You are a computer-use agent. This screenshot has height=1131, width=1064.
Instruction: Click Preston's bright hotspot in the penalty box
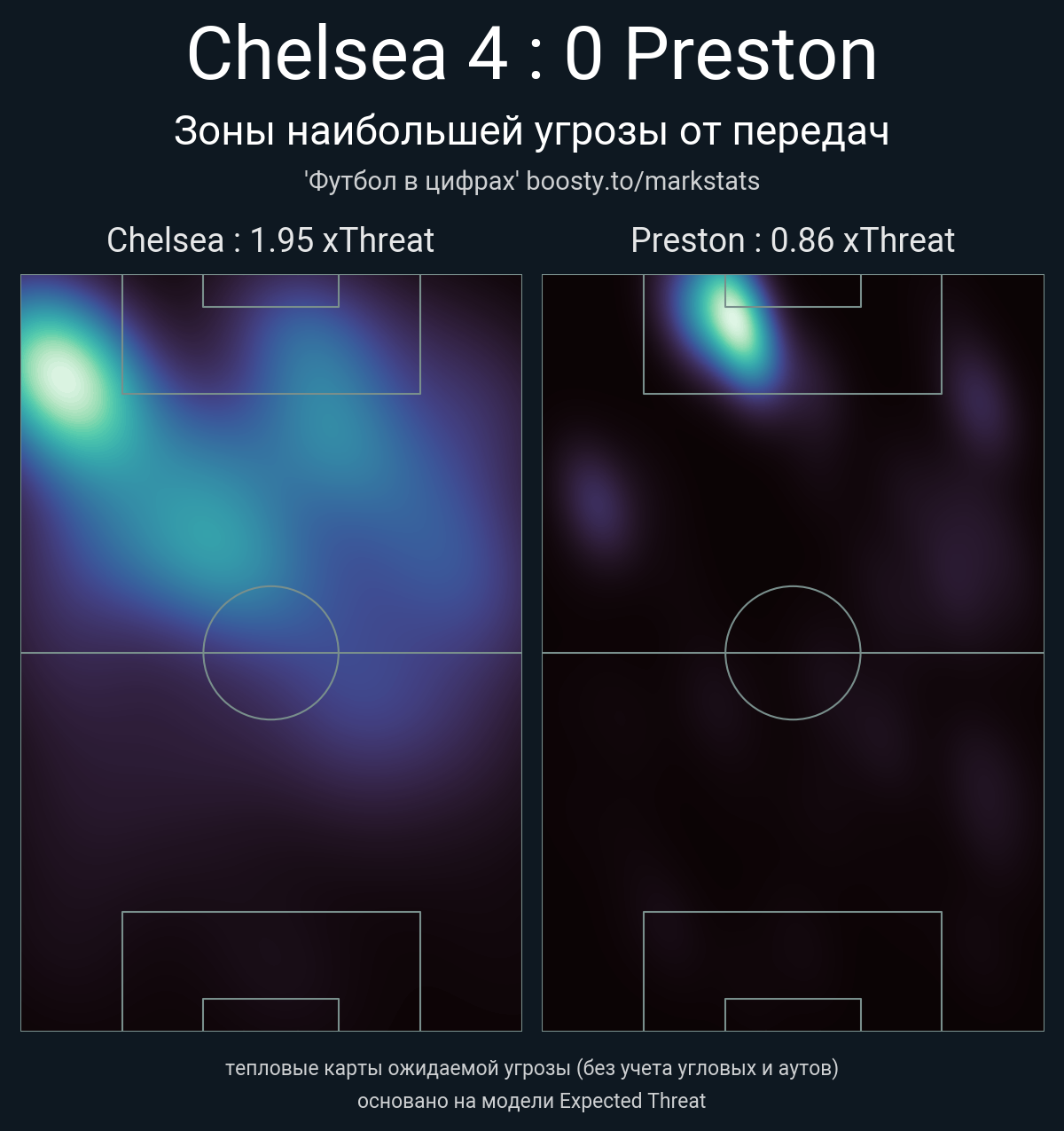click(733, 321)
